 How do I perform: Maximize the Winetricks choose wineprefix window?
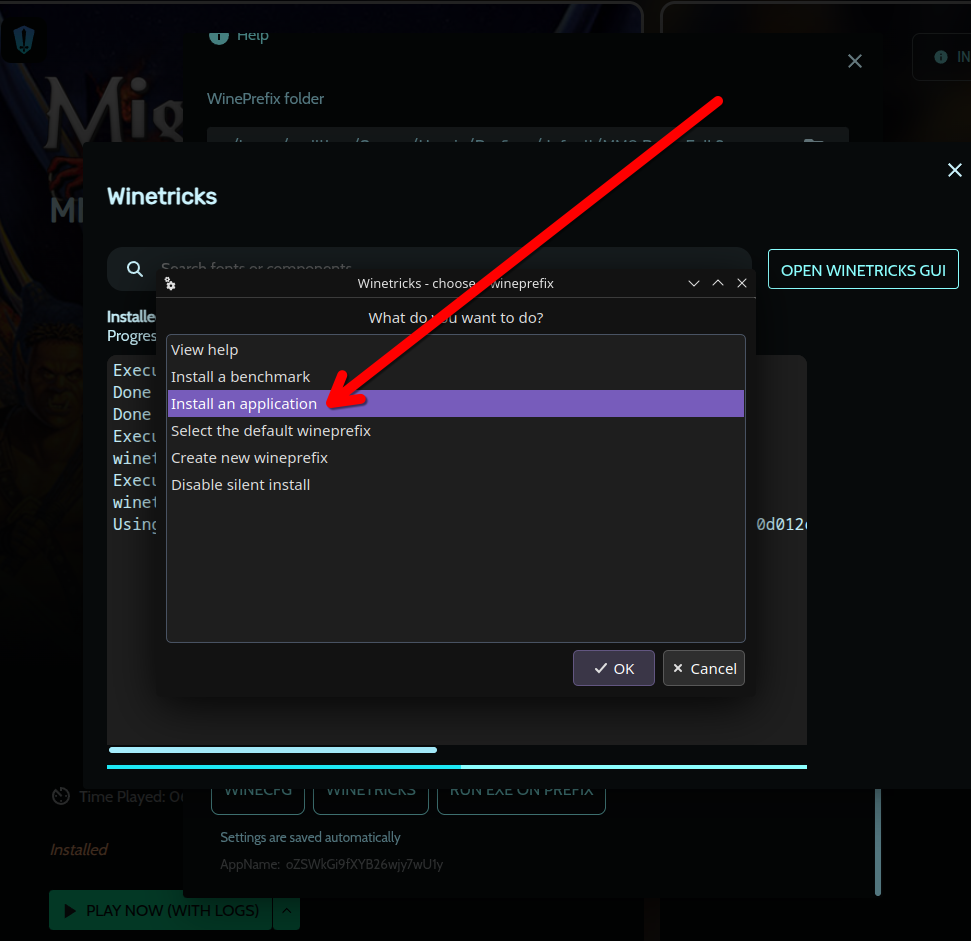(x=718, y=283)
